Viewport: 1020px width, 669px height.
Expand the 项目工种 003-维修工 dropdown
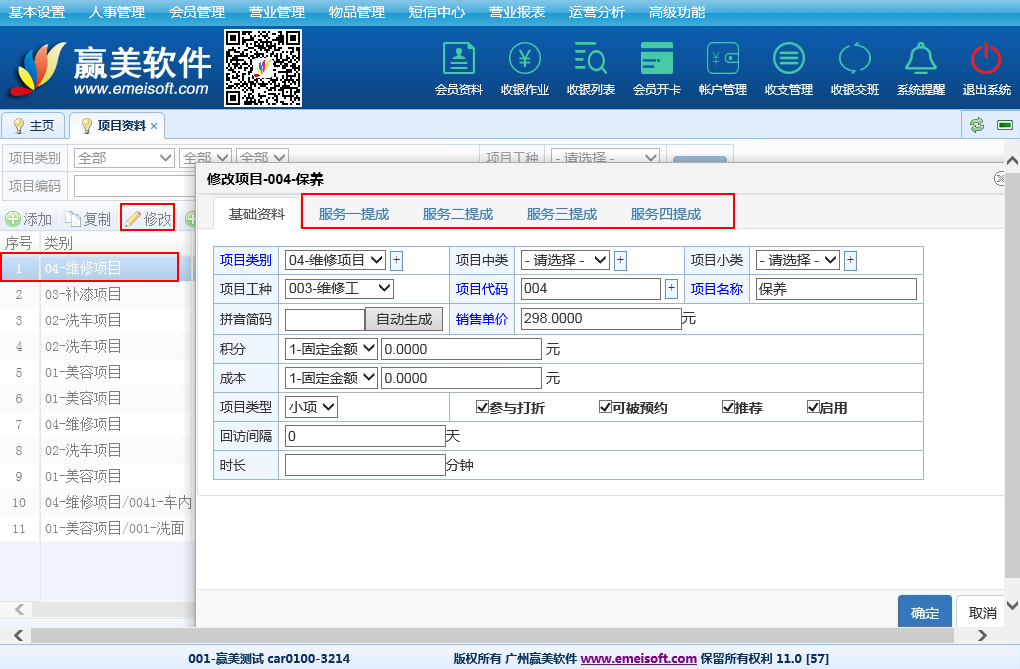(339, 289)
